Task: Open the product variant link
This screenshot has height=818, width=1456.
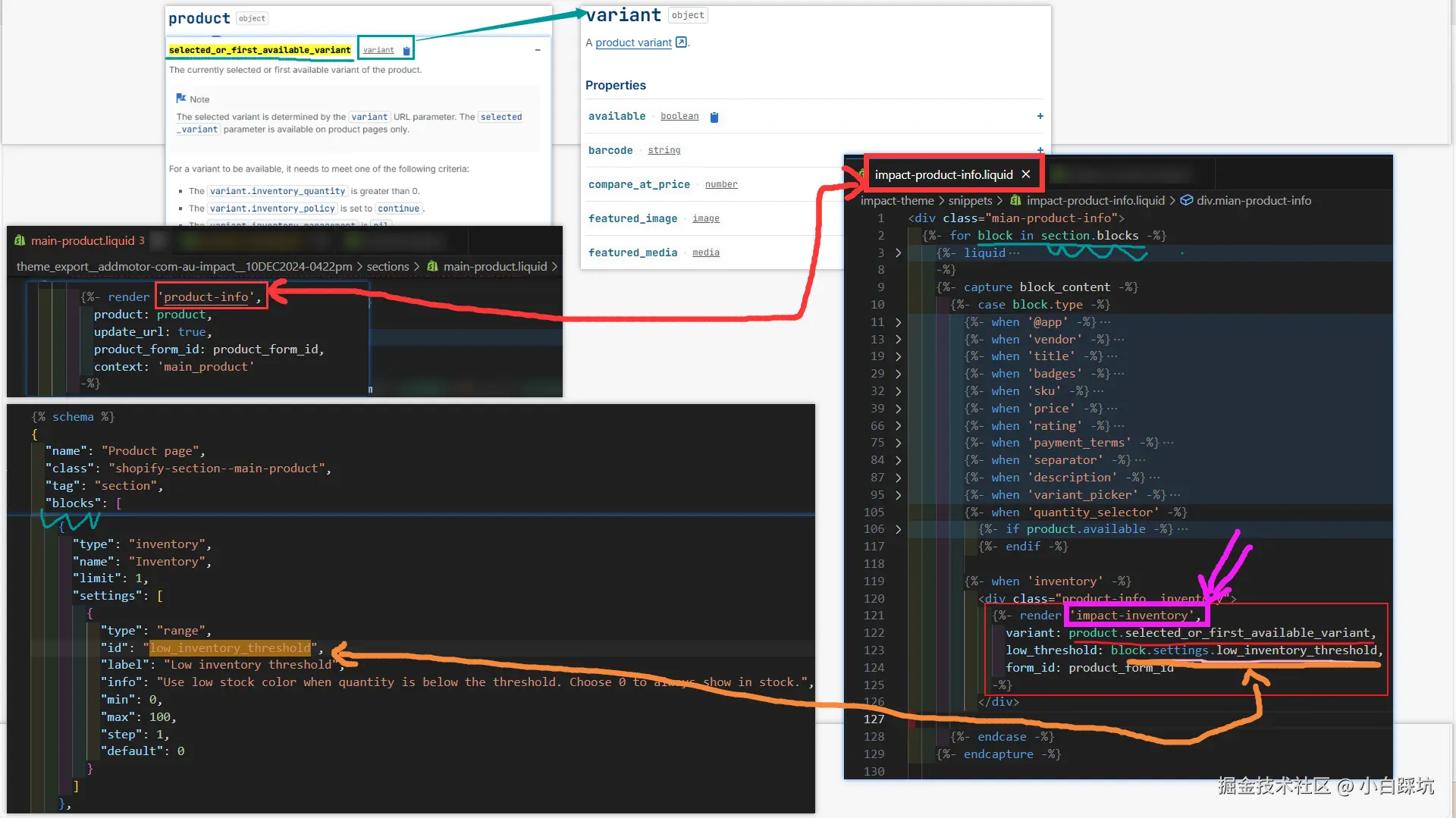Action: [633, 42]
